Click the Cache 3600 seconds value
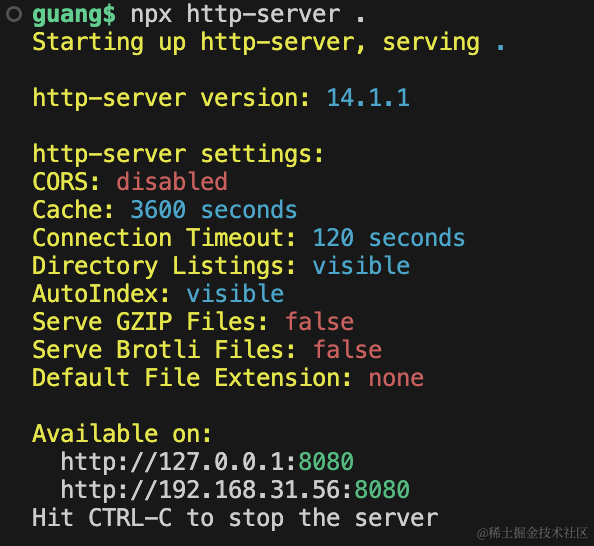This screenshot has width=594, height=546. pos(214,210)
